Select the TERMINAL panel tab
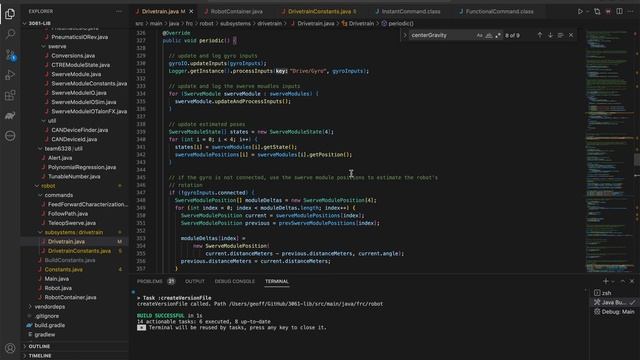The height and width of the screenshot is (360, 640). (x=276, y=281)
